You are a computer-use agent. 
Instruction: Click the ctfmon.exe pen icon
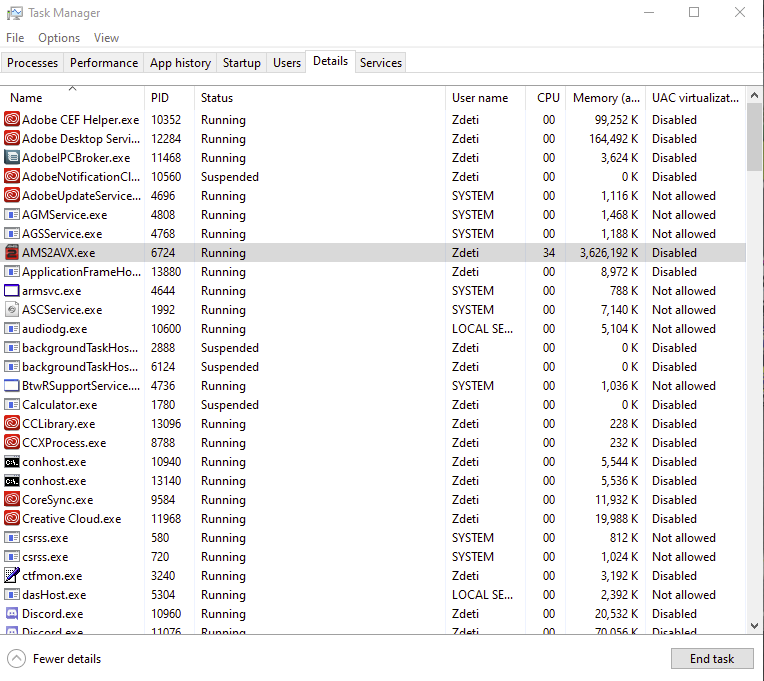[12, 575]
